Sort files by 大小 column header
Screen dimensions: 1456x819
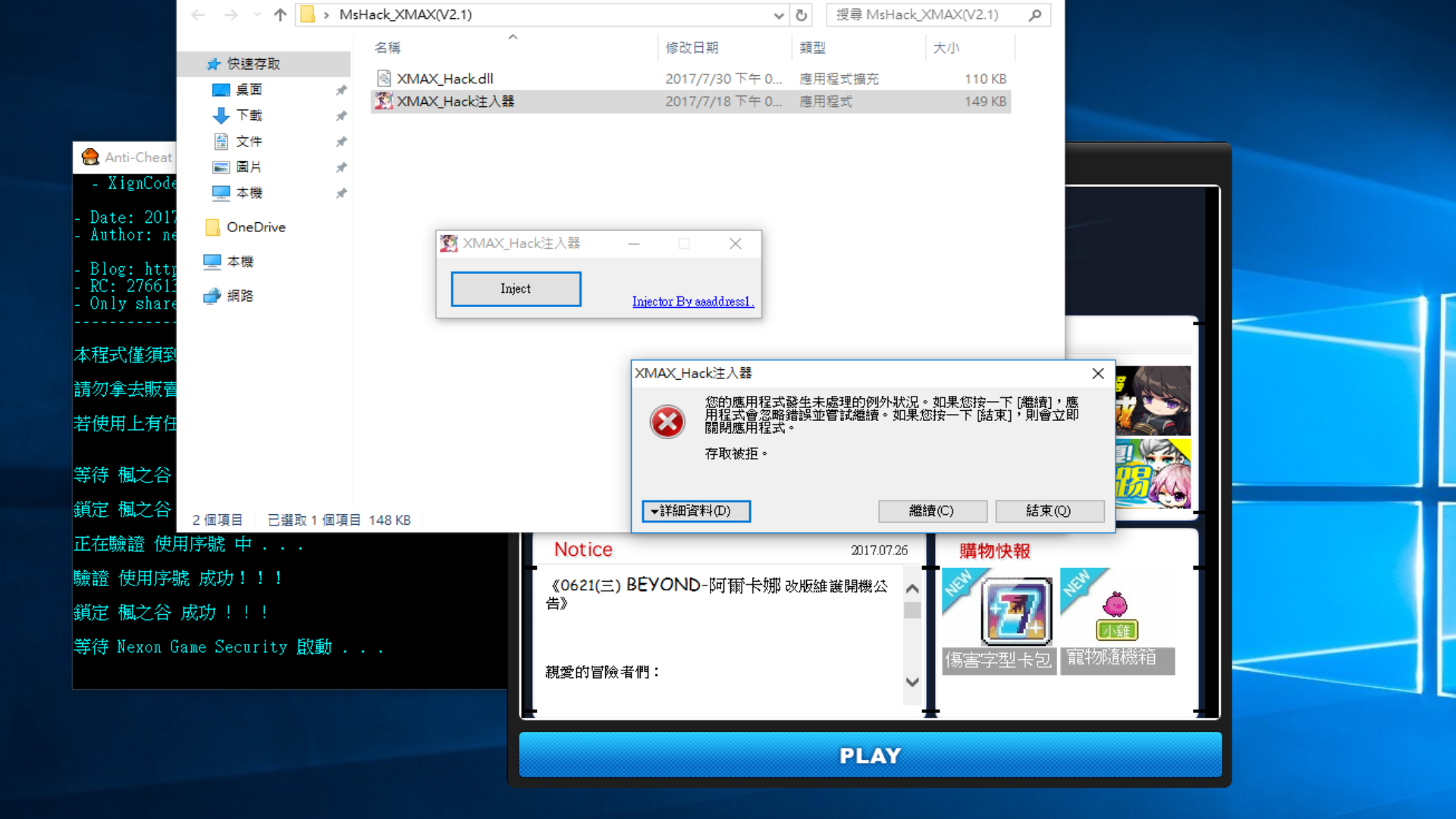(x=946, y=48)
